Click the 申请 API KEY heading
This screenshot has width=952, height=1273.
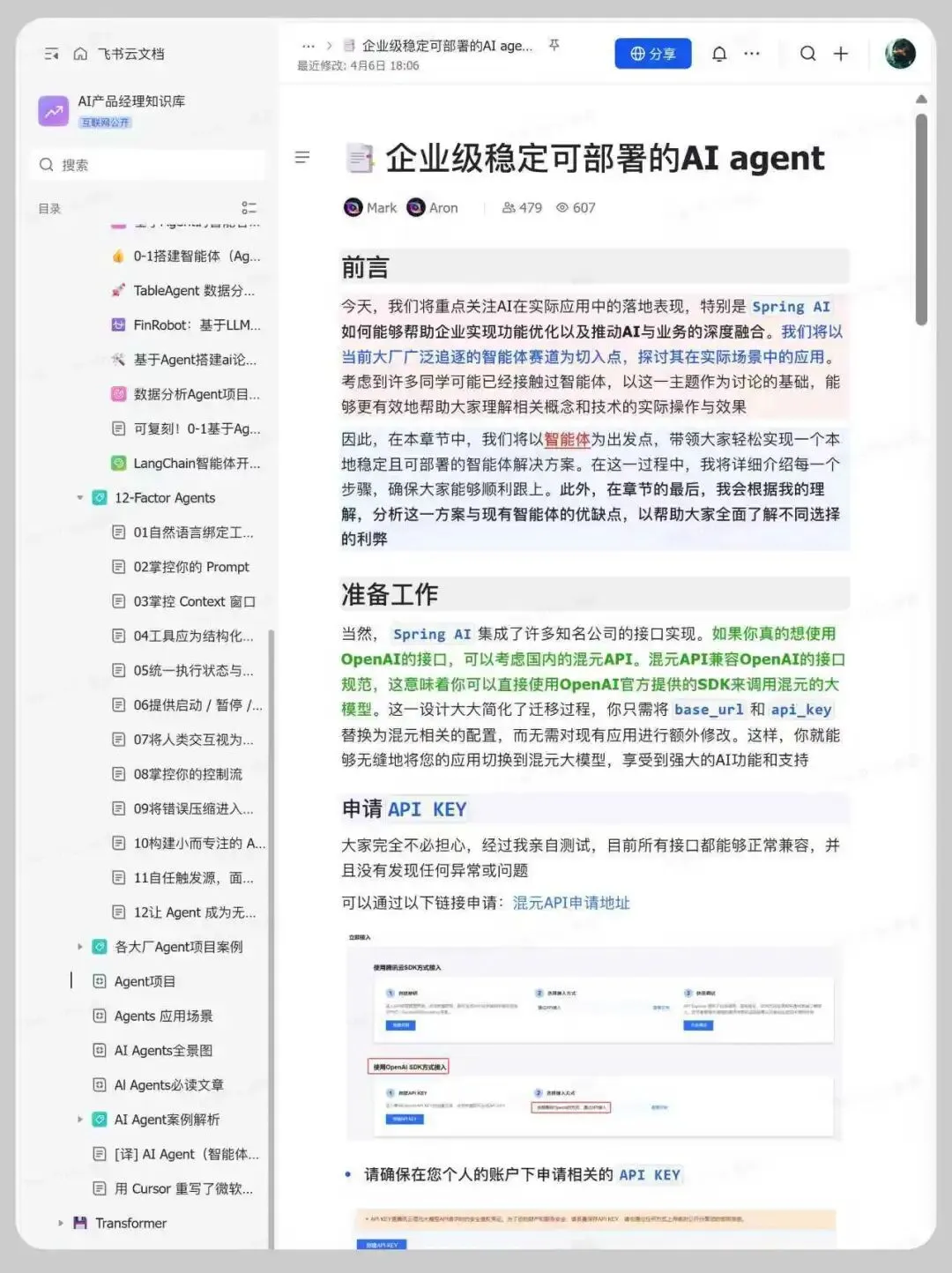point(404,809)
